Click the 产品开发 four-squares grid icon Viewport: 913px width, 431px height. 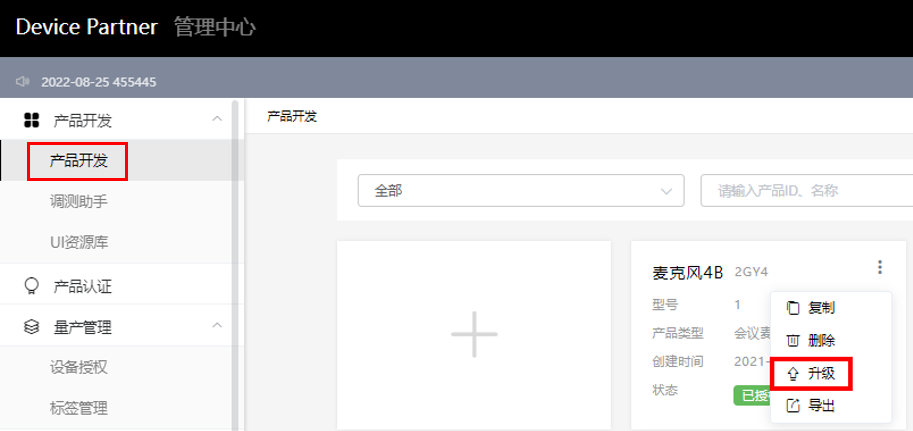[31, 121]
